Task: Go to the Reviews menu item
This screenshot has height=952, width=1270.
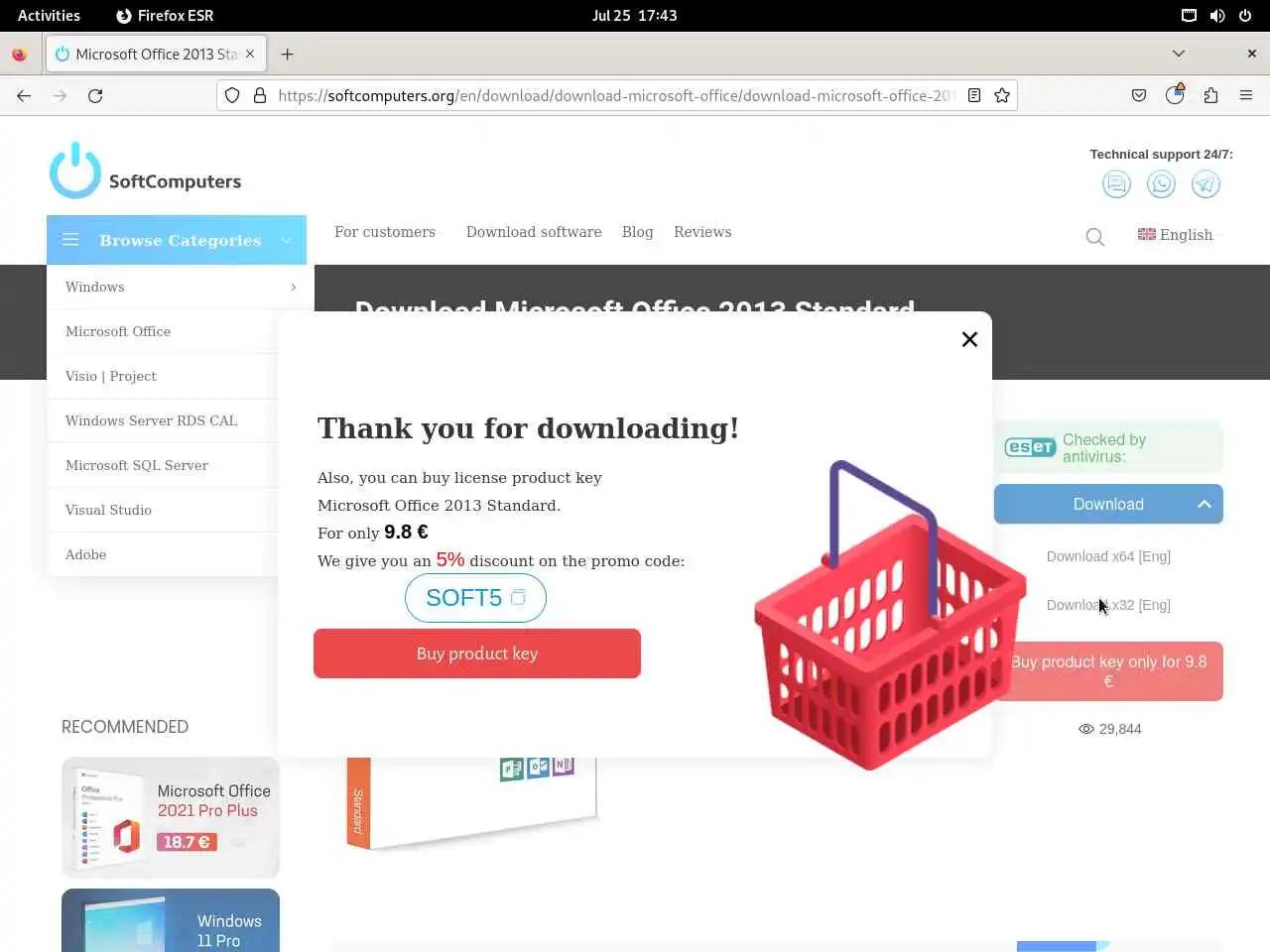Action: coord(702,232)
